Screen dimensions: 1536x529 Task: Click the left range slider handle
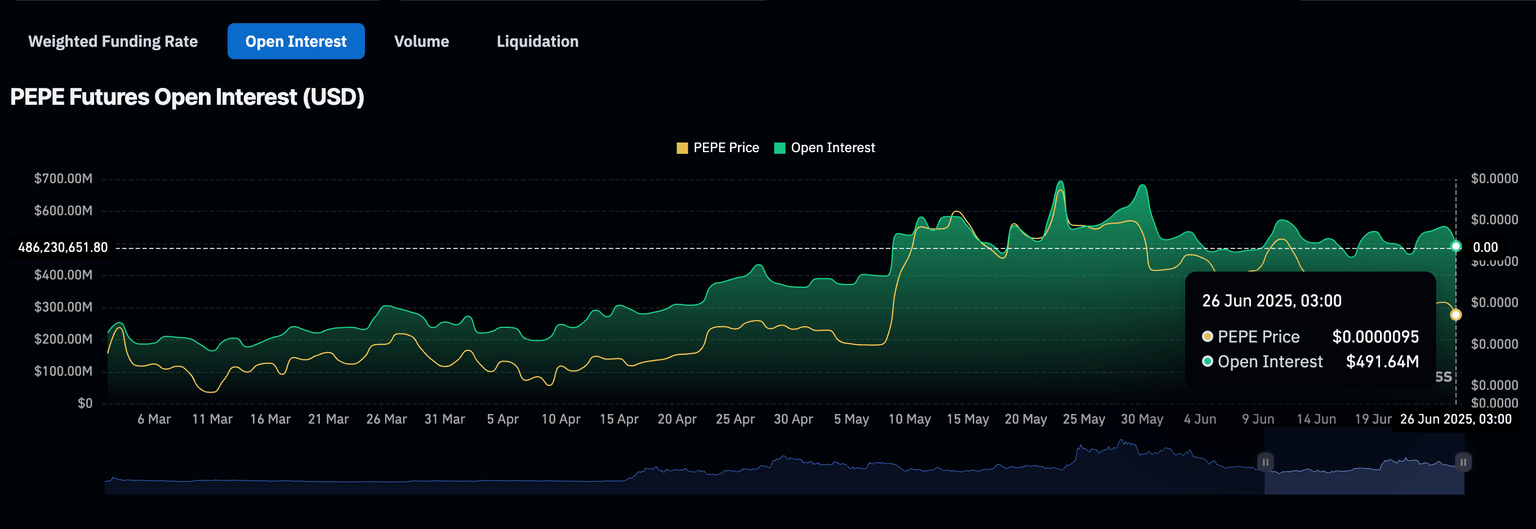click(1265, 462)
